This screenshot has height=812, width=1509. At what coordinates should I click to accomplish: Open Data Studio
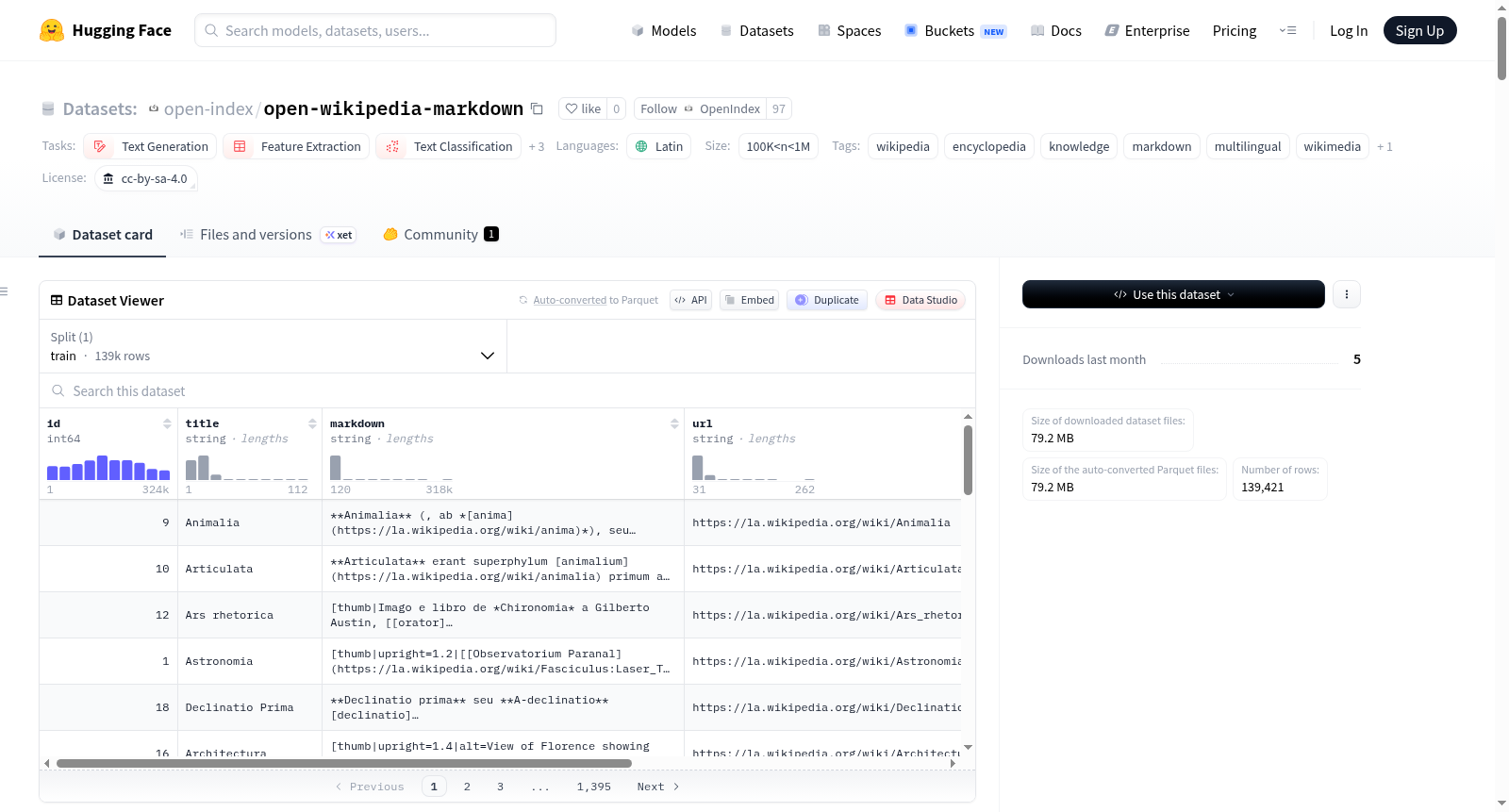coord(920,300)
